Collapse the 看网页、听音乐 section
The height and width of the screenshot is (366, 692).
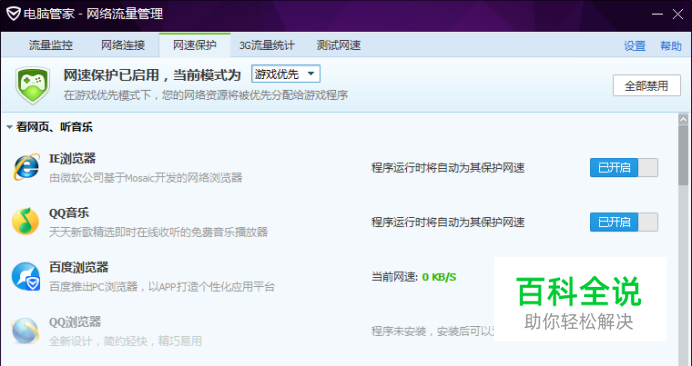click(x=9, y=128)
